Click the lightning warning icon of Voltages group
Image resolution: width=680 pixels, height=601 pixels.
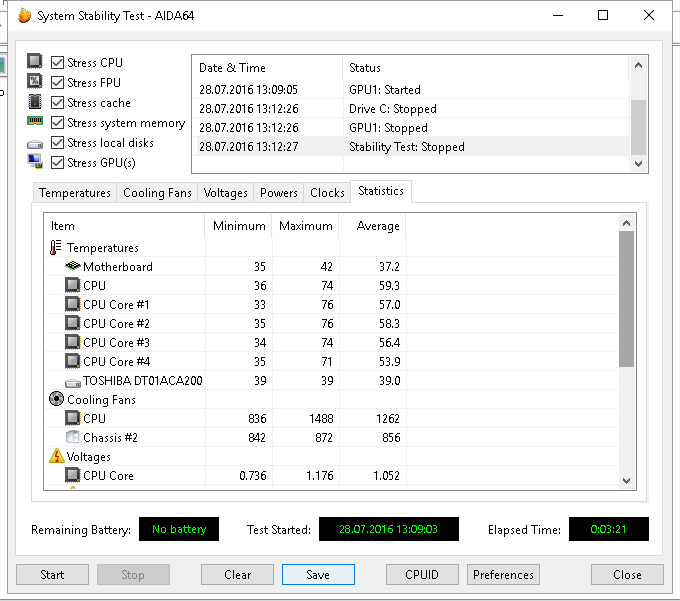pos(57,456)
